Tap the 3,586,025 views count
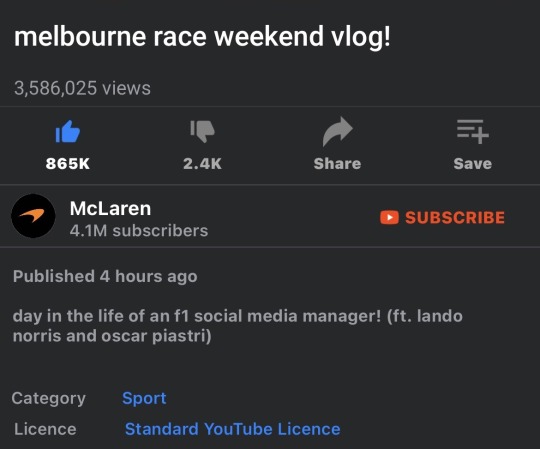The height and width of the screenshot is (449, 540). (82, 88)
